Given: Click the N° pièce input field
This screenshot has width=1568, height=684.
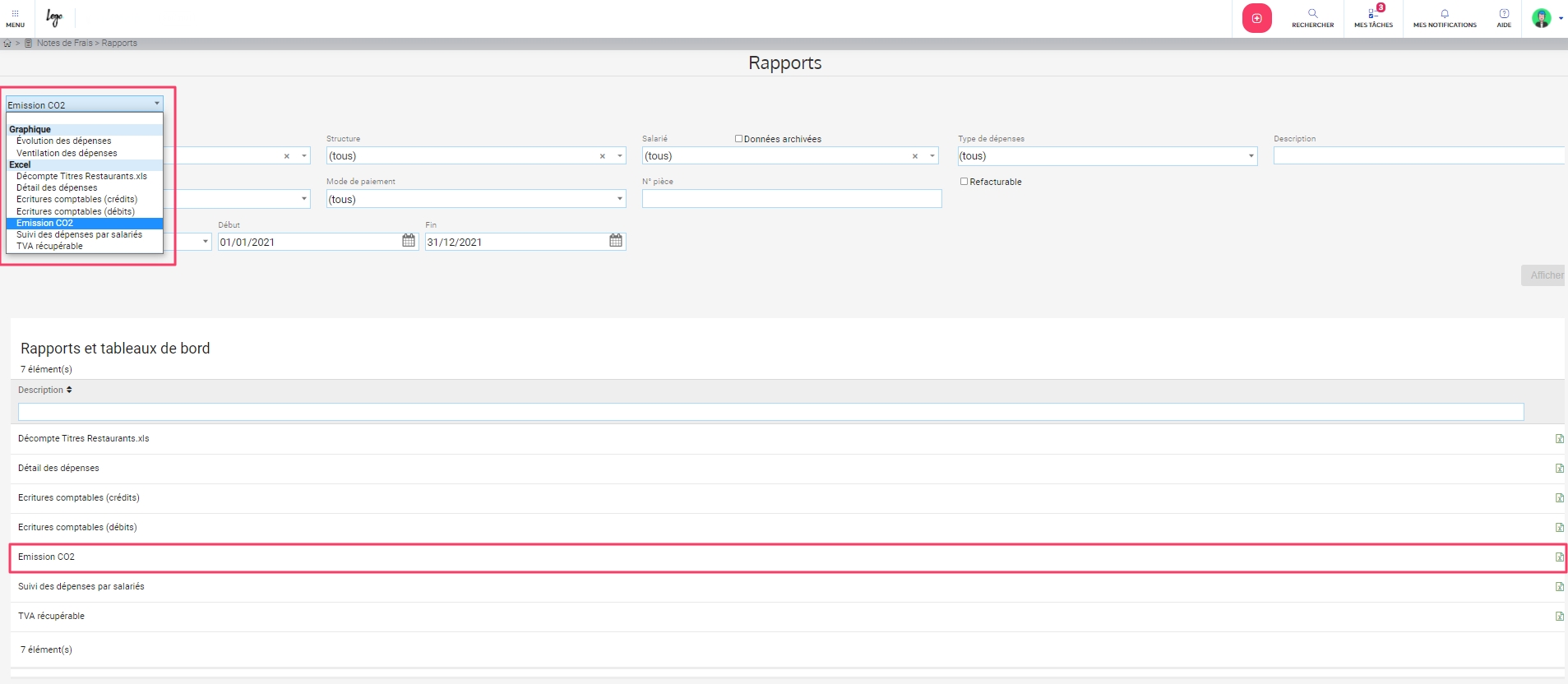Looking at the screenshot, I should 791,199.
